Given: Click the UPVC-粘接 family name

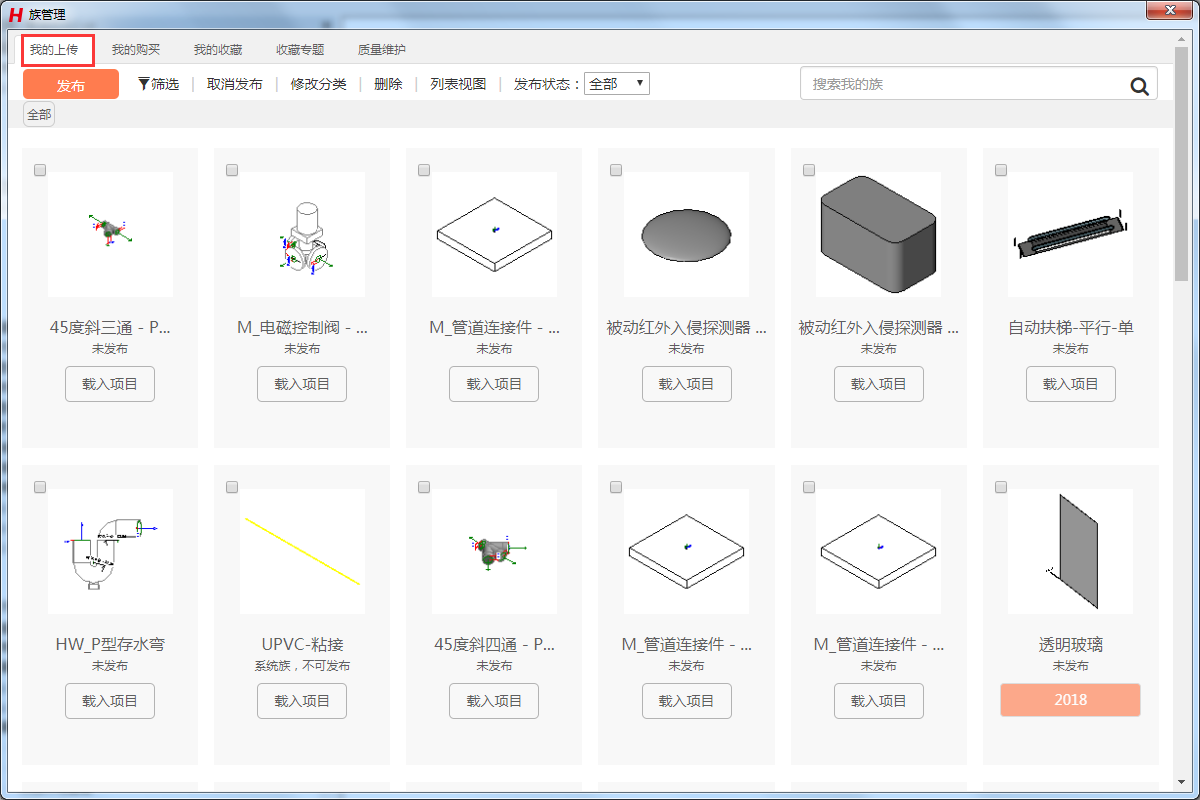Looking at the screenshot, I should tap(302, 645).
